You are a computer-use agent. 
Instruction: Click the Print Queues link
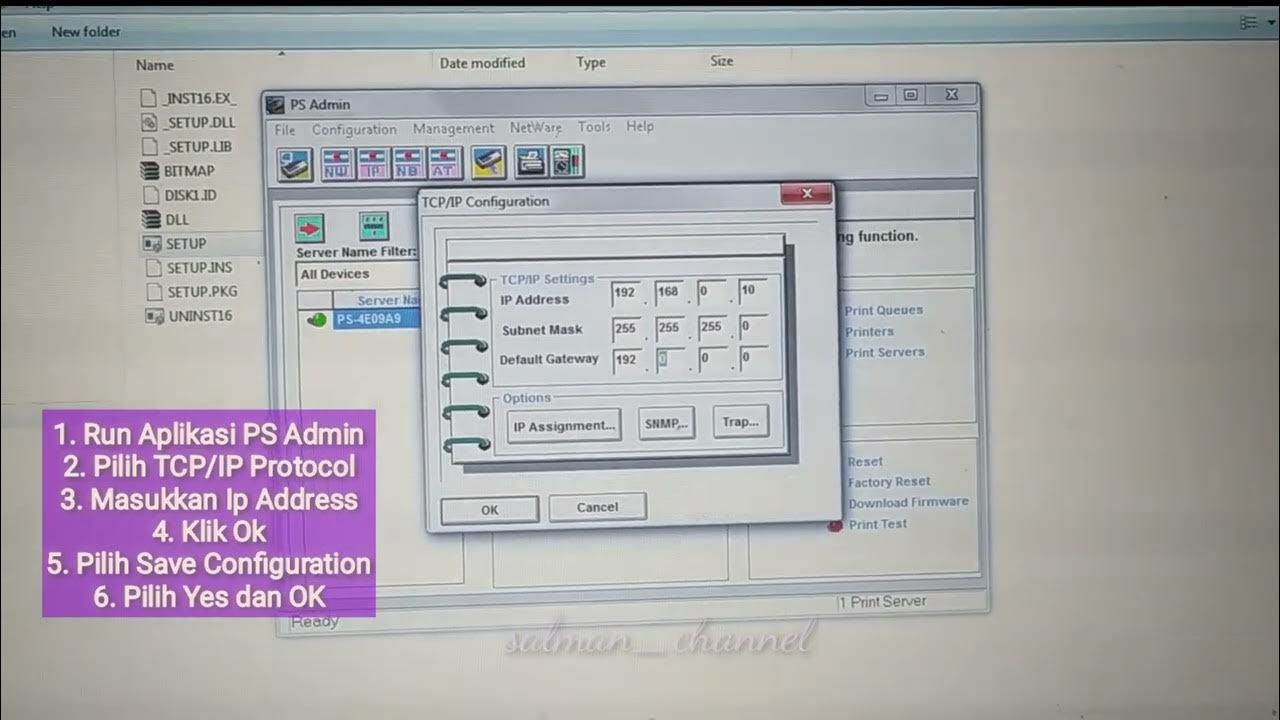coord(884,310)
